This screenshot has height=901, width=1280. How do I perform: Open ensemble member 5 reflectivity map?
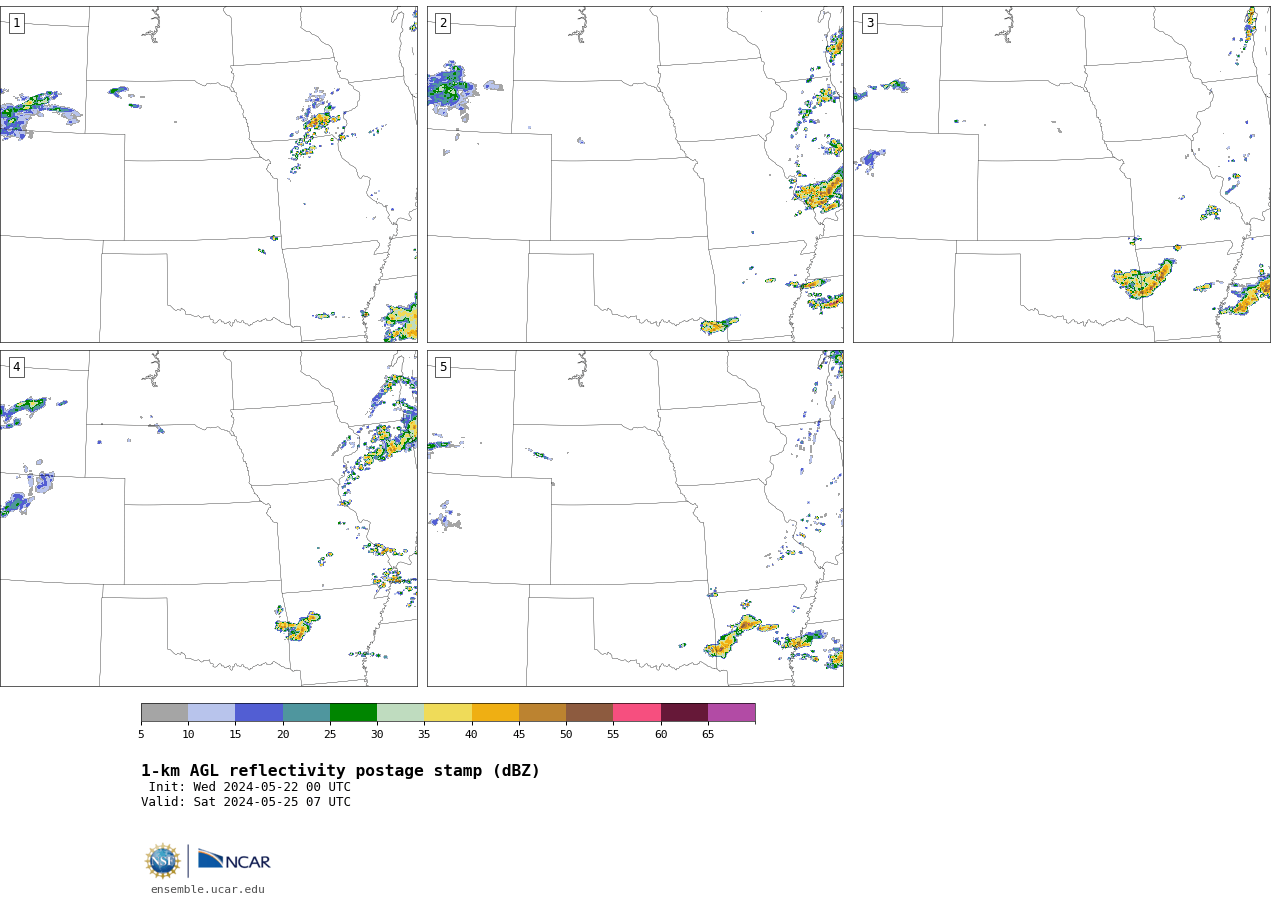(x=635, y=518)
